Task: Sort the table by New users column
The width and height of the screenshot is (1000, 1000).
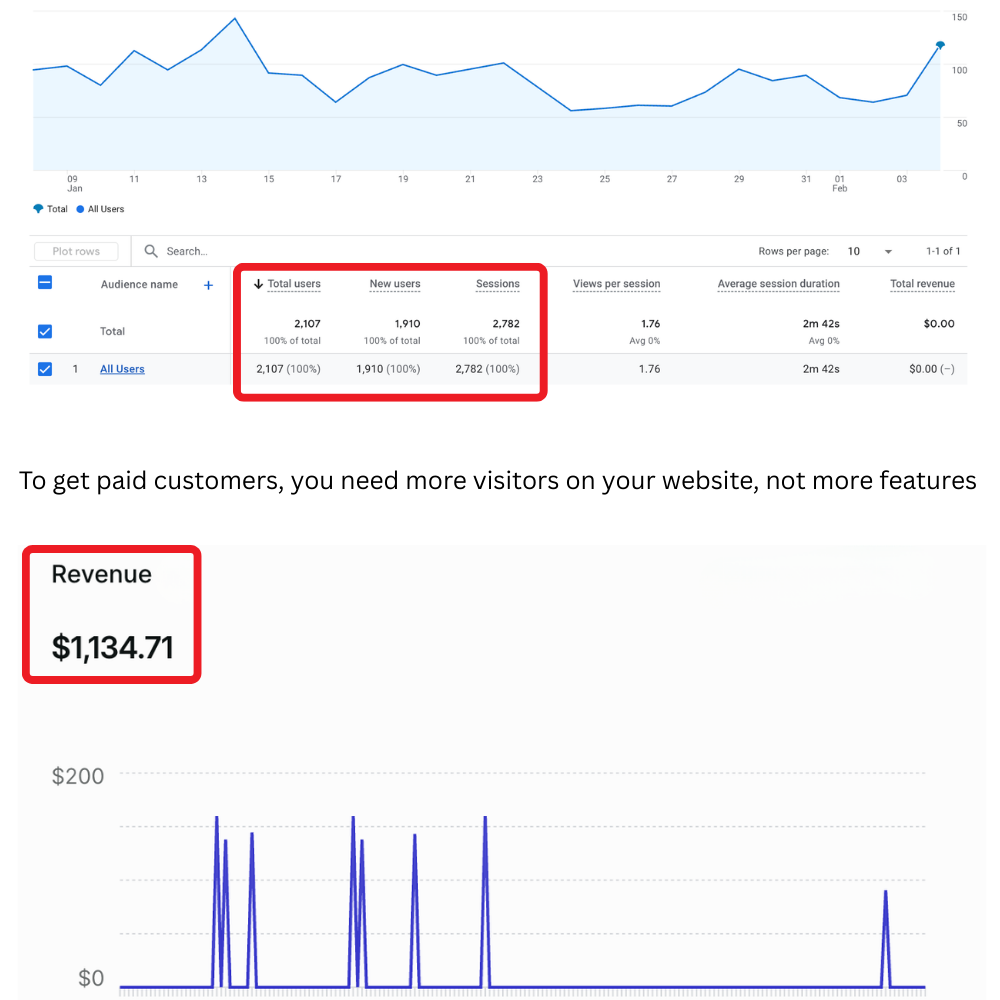Action: coord(394,283)
